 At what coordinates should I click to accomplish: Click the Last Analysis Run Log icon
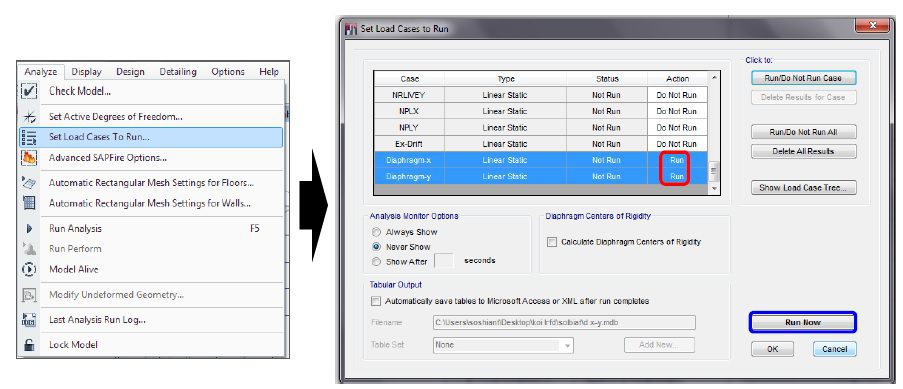[x=29, y=320]
